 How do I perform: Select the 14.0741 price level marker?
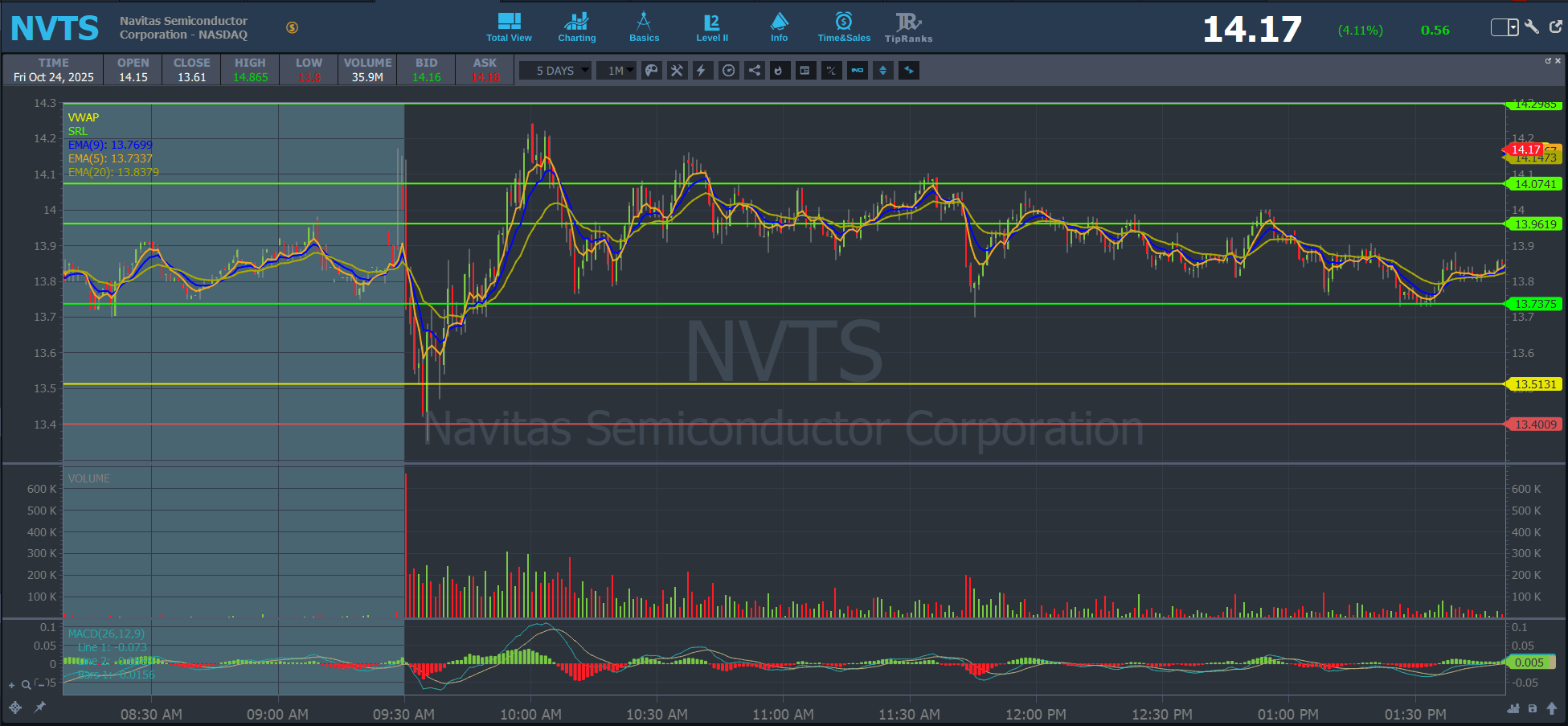coord(1533,184)
